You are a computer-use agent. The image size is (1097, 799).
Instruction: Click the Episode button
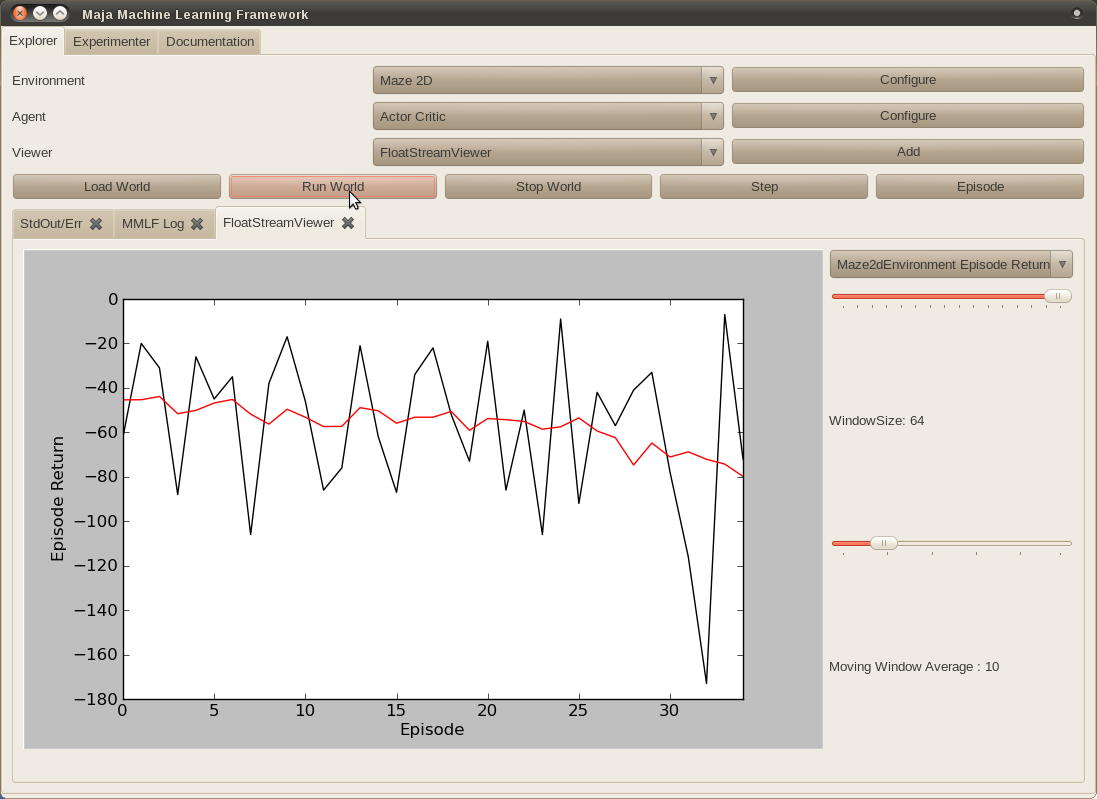[979, 187]
